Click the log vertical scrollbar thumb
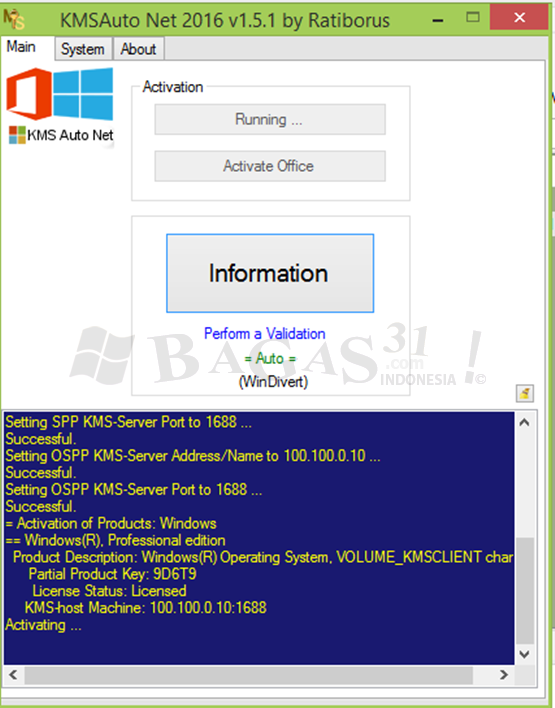555x708 pixels. [525, 591]
